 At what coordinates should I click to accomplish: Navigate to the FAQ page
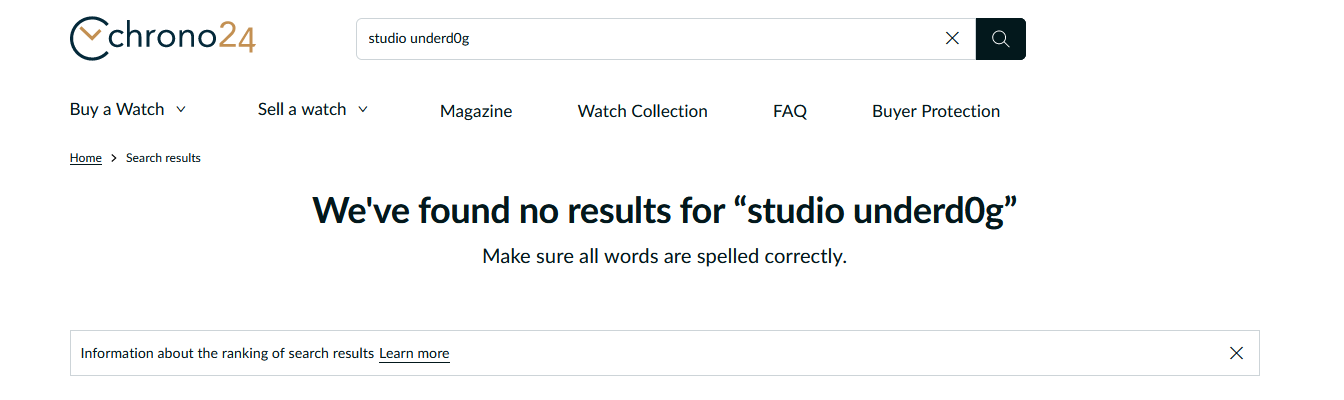[x=790, y=111]
